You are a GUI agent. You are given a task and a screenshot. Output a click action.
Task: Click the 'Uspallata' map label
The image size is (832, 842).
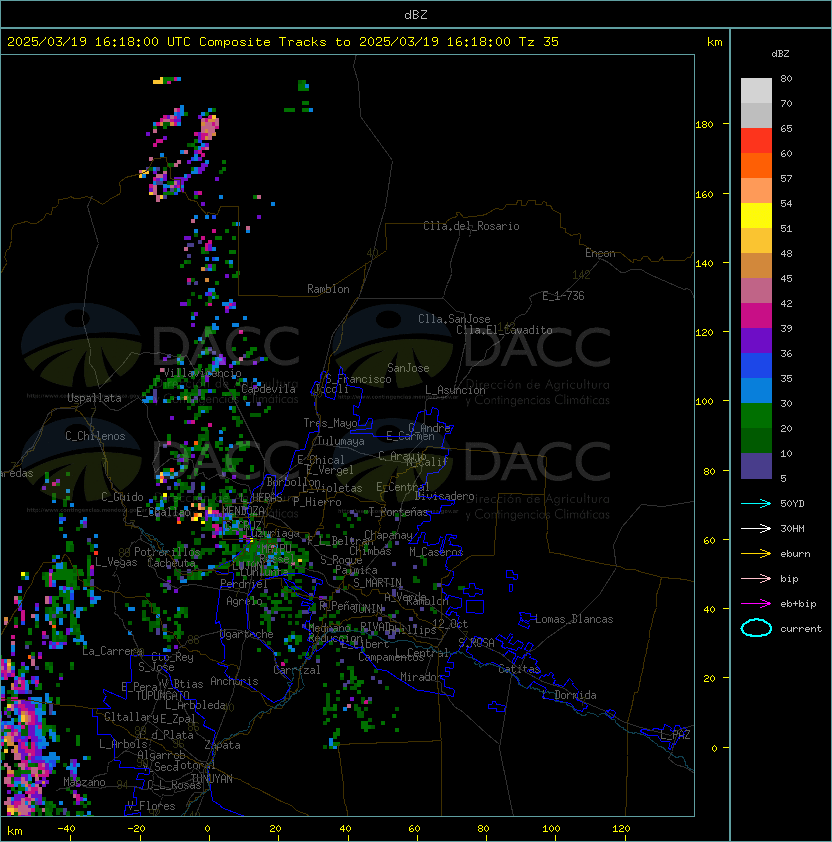pos(94,398)
